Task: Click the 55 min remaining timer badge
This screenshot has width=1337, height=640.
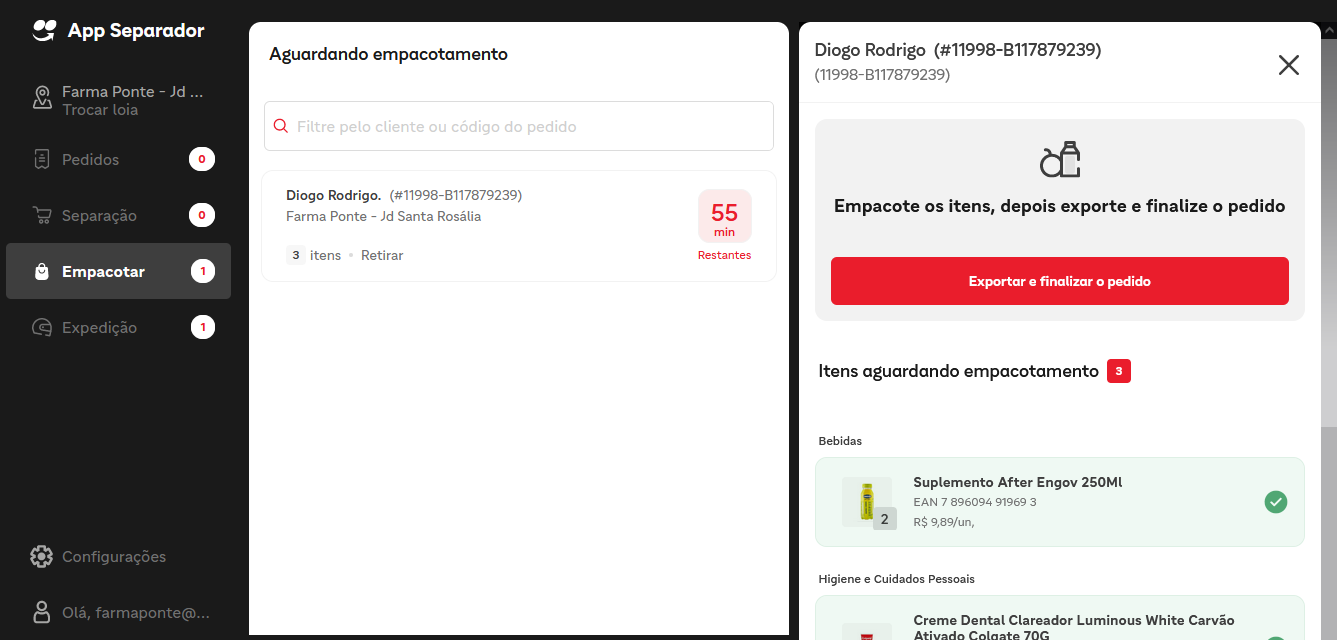Action: pos(724,217)
